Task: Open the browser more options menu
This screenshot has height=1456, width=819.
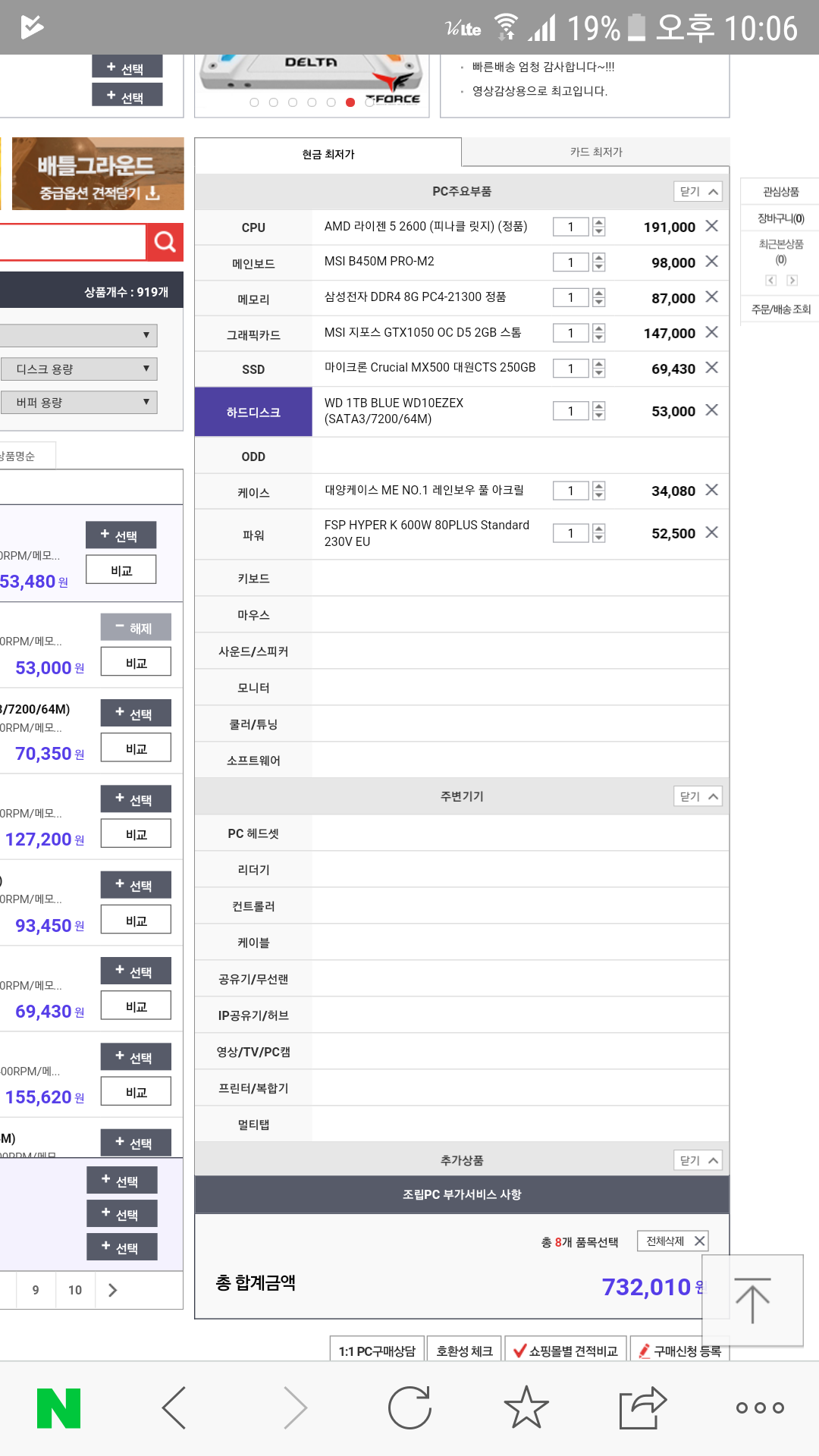Action: click(x=760, y=1408)
